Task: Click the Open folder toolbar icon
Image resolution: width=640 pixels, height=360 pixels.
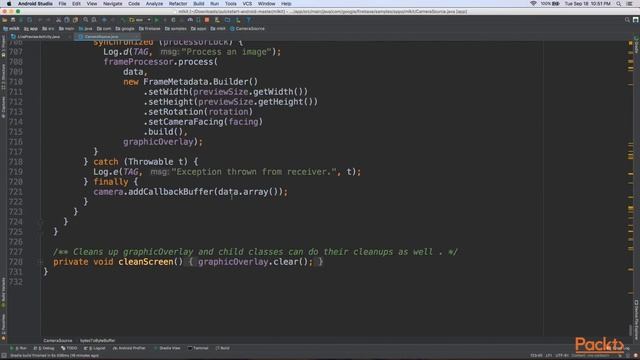Action: [5, 20]
